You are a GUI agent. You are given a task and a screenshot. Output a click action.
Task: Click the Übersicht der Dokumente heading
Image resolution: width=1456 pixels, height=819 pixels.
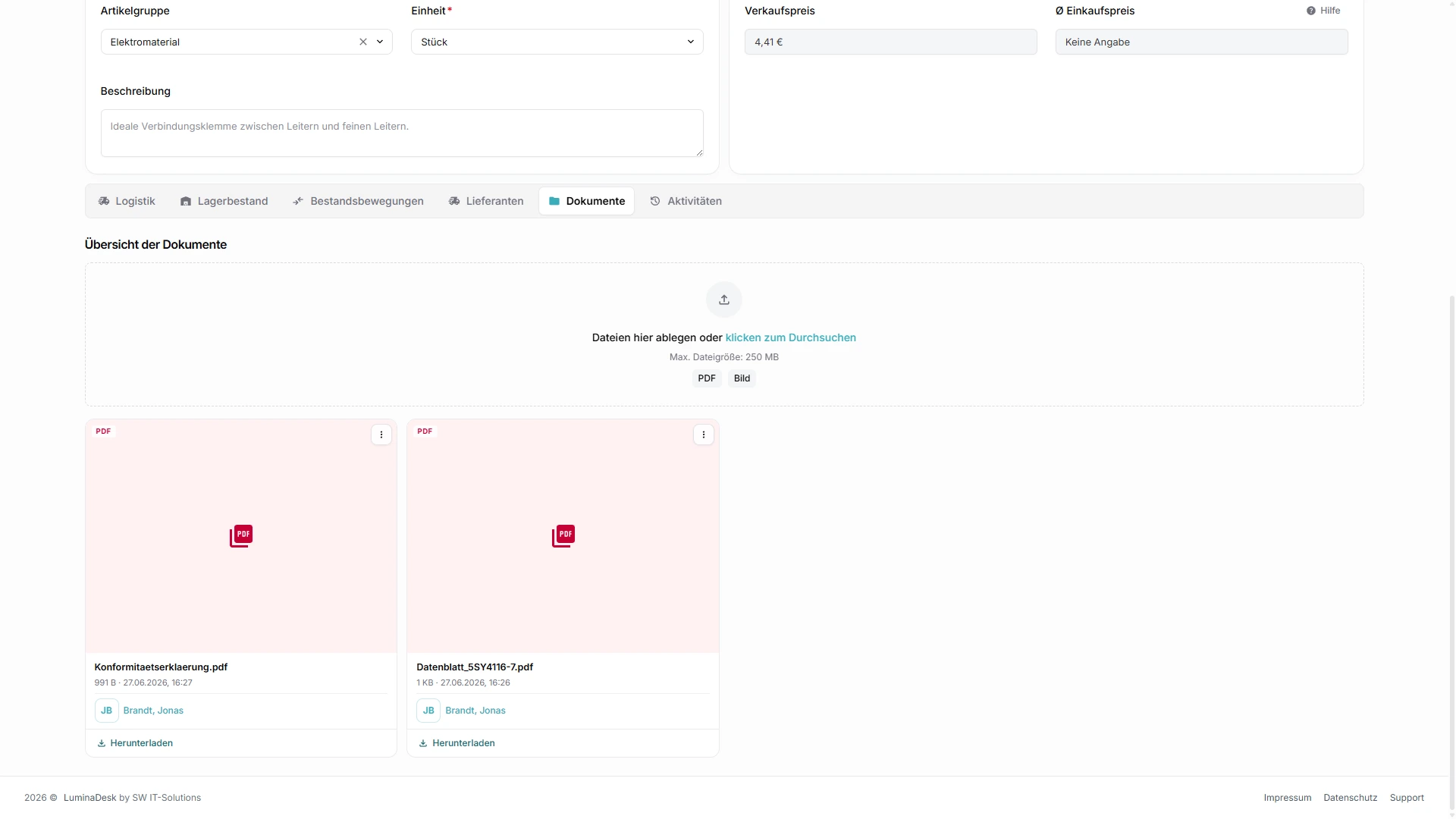155,244
